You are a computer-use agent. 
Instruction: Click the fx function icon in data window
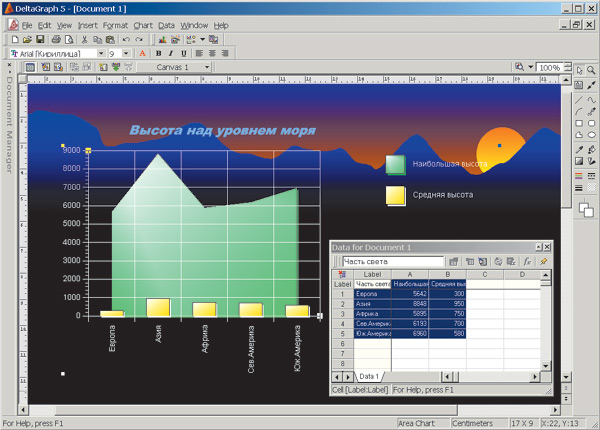pyautogui.click(x=526, y=261)
